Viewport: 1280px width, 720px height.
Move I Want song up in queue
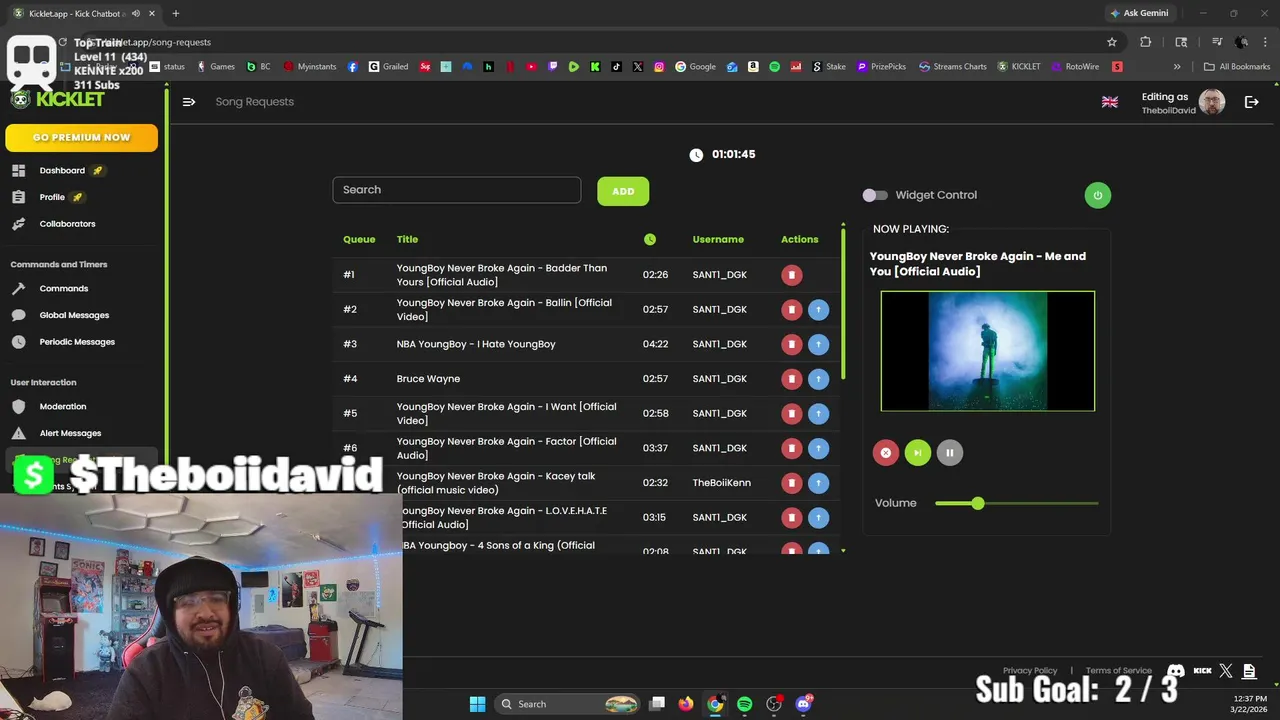click(818, 414)
